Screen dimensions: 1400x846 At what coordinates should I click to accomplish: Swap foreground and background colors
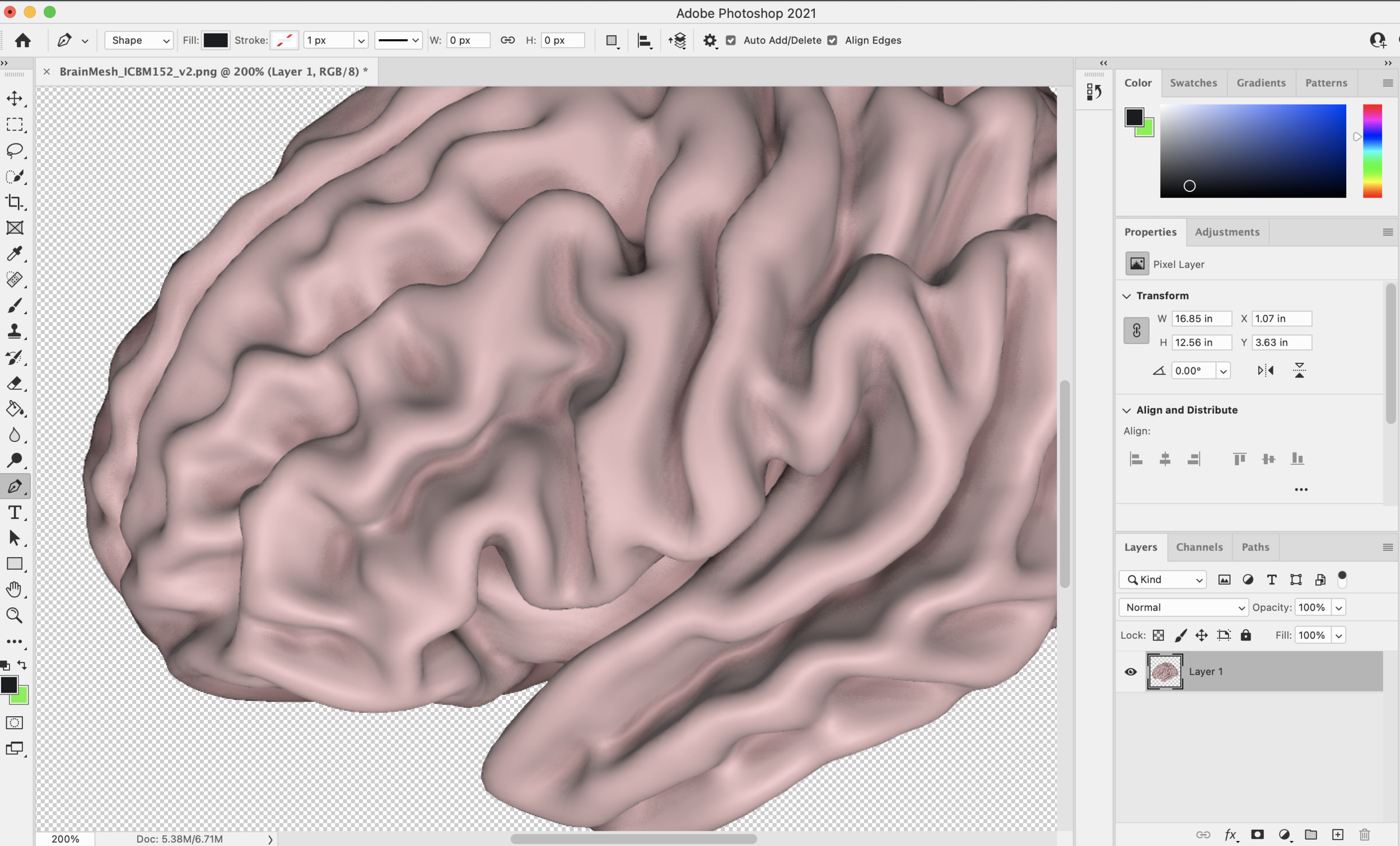click(22, 664)
